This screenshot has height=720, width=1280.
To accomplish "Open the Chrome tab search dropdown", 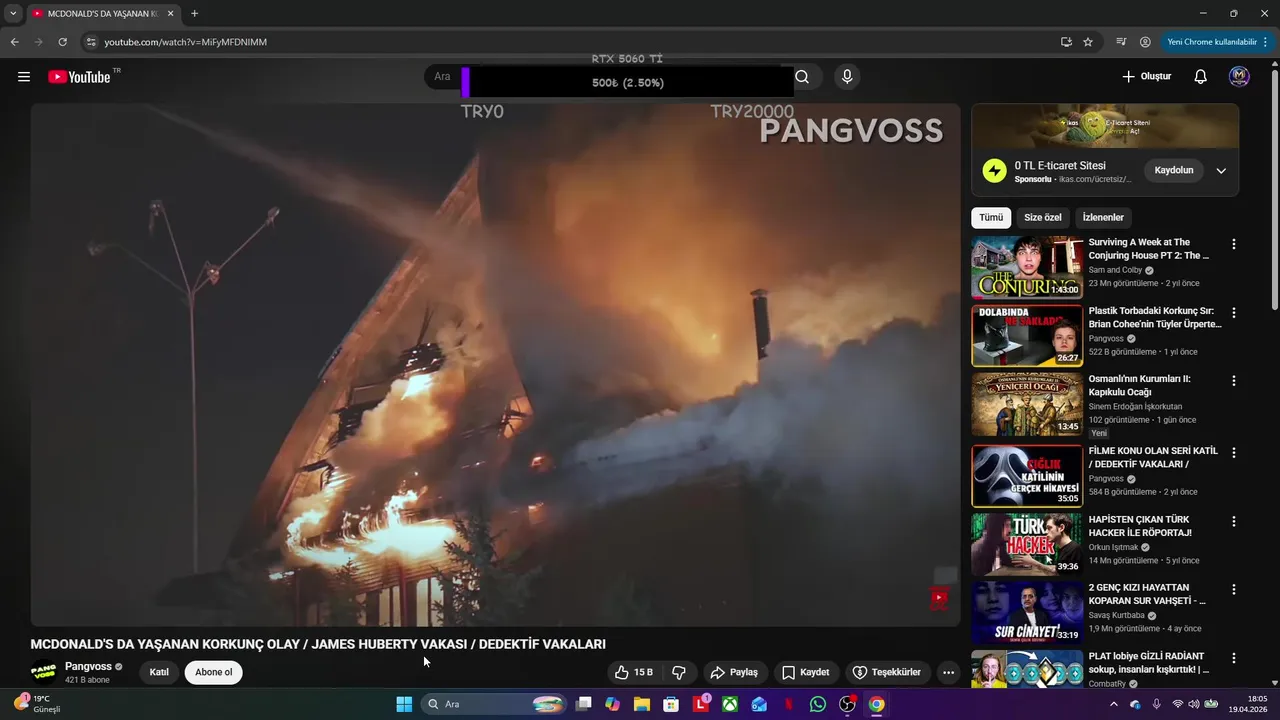I will [x=13, y=14].
